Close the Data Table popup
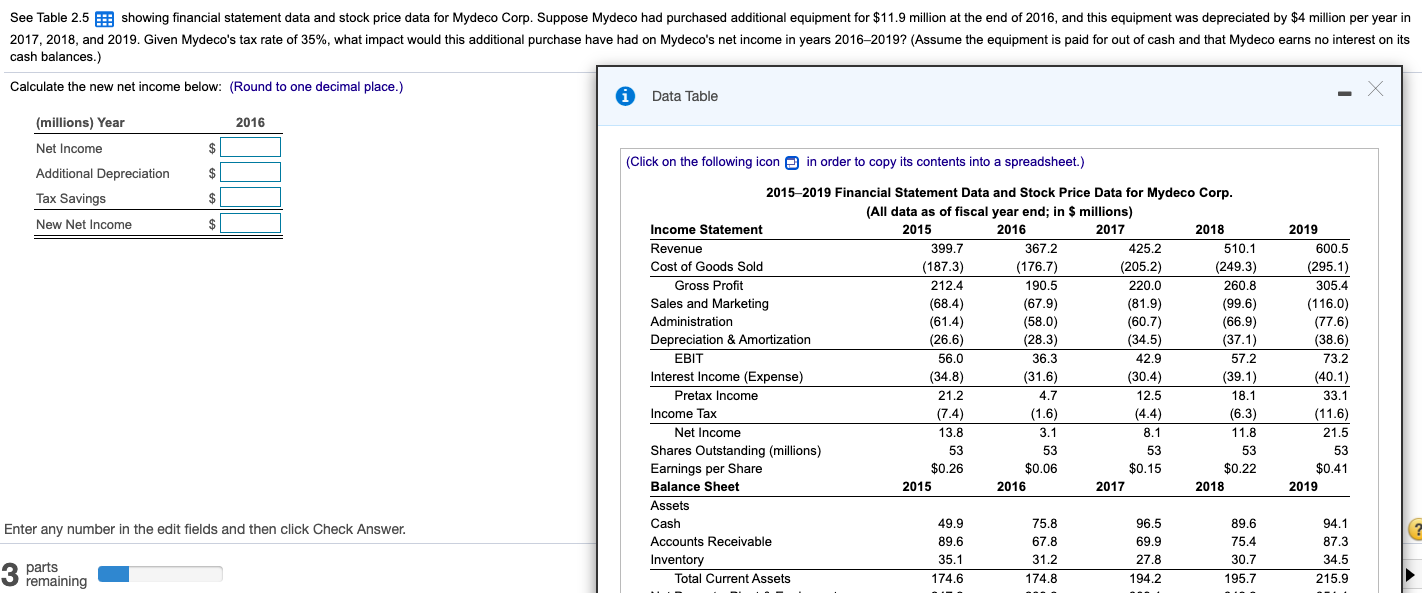Screen dimensions: 1422x593 (x=1375, y=88)
